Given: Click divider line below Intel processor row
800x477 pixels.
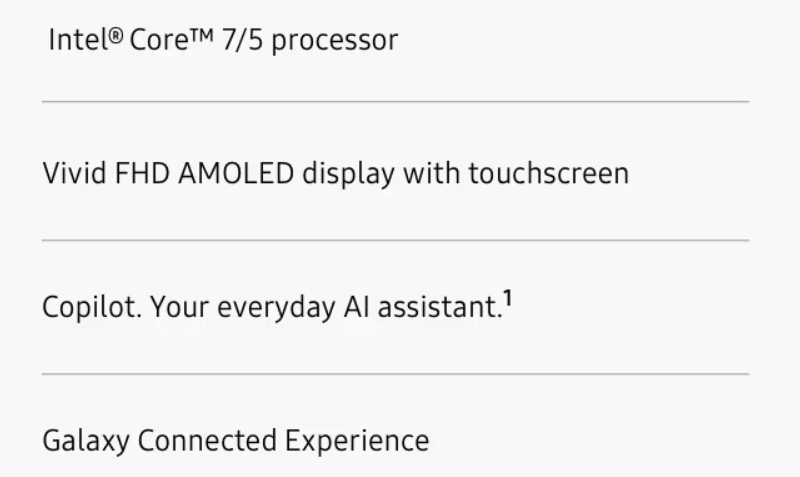Looking at the screenshot, I should point(395,102).
